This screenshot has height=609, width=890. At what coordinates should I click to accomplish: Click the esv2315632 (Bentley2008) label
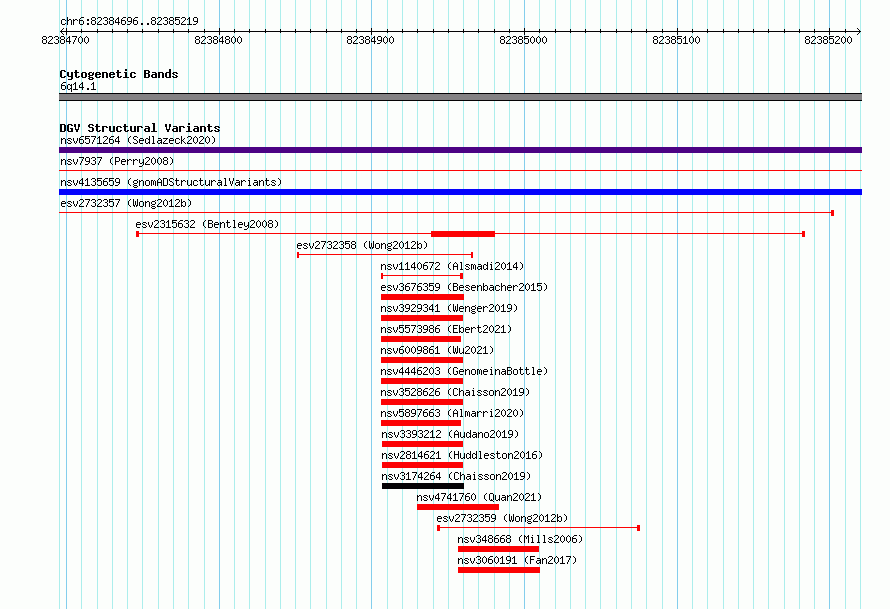tap(207, 224)
